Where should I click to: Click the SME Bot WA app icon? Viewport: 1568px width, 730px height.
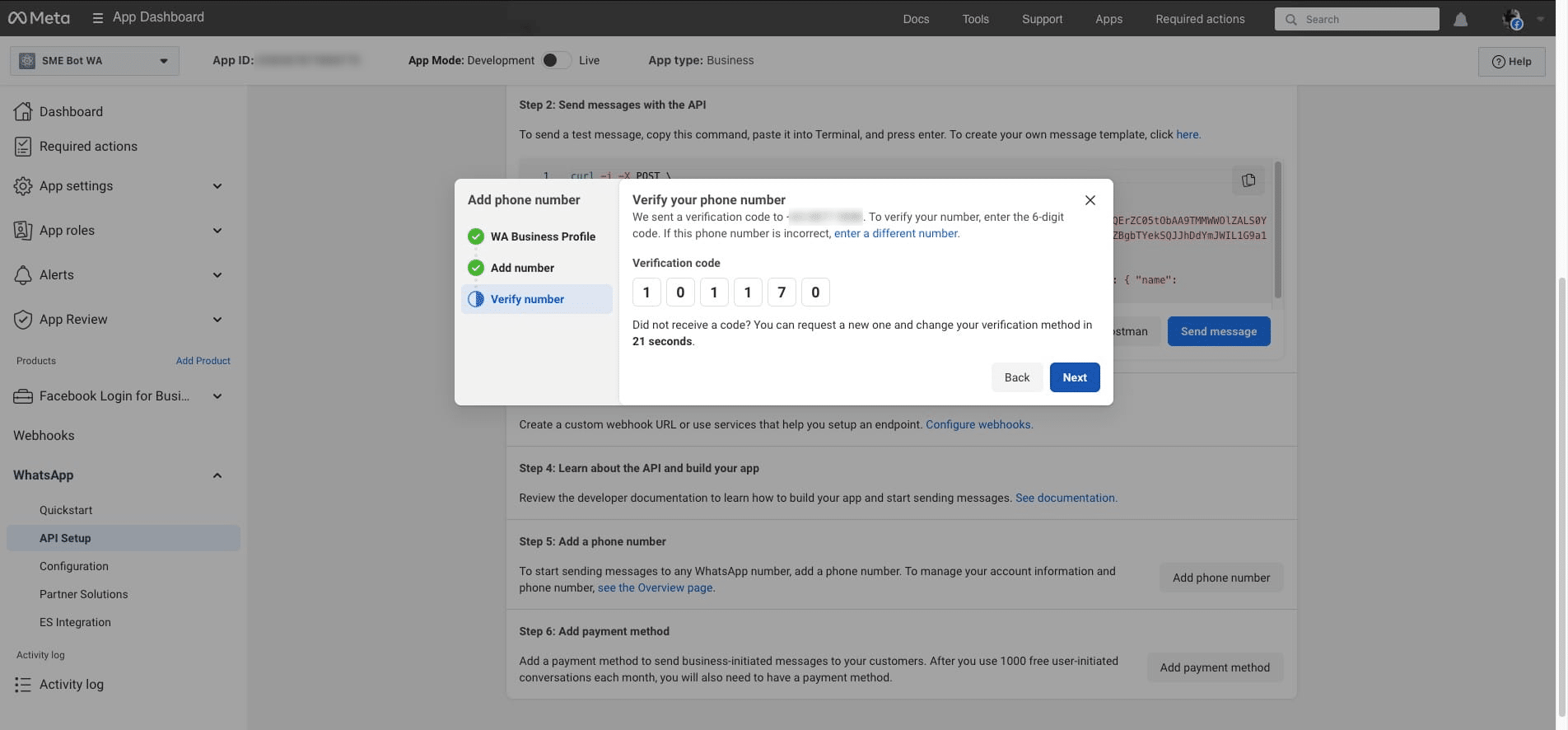[27, 60]
